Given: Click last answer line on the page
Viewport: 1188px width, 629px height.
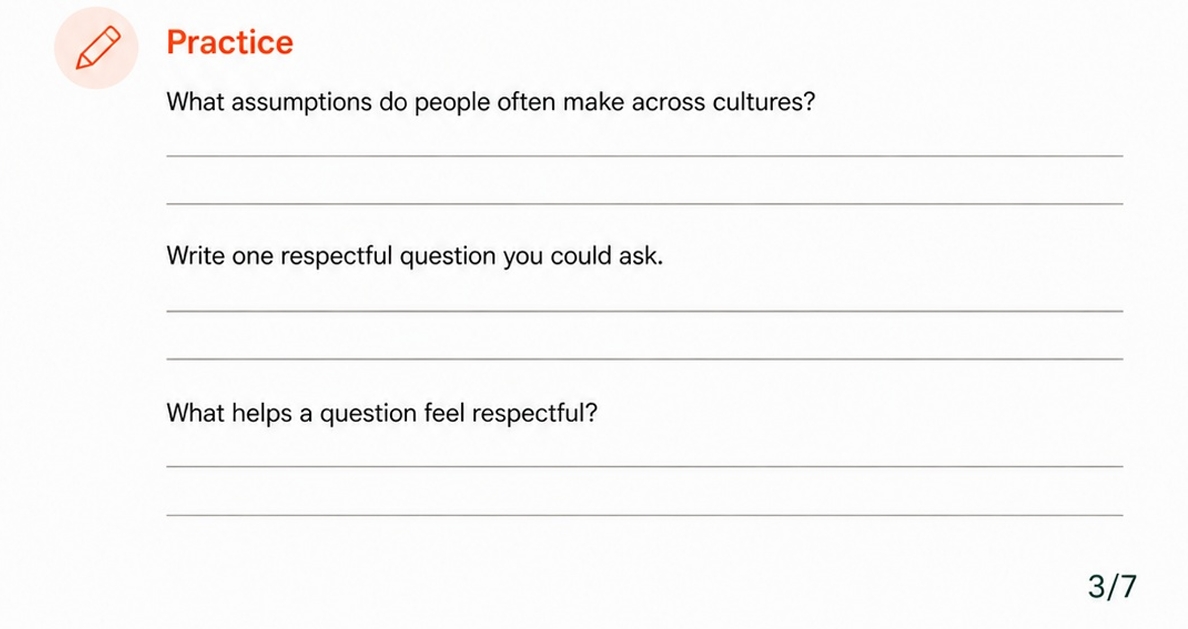Looking at the screenshot, I should click(645, 515).
